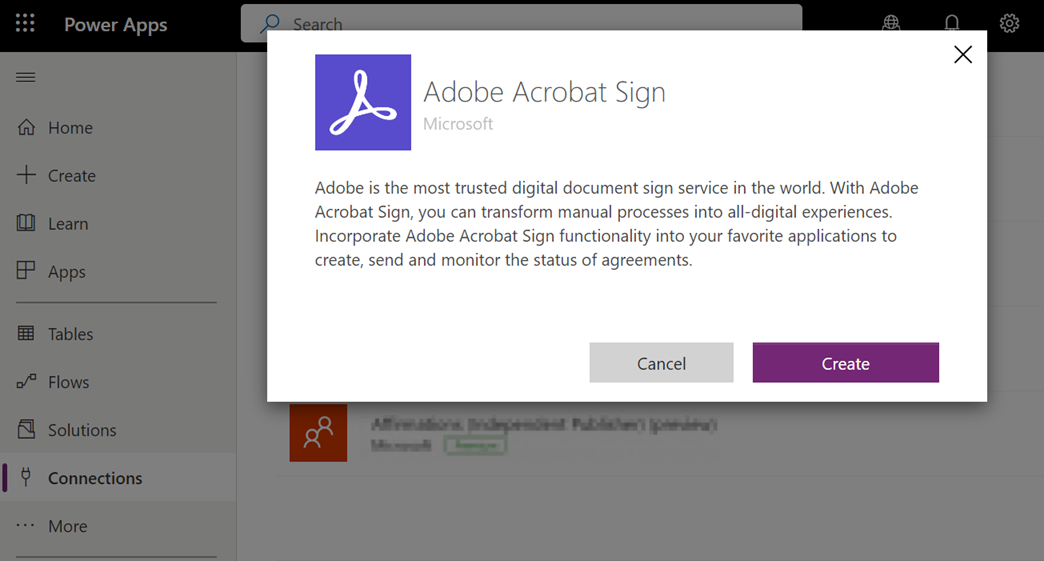
Task: Click into the Search field
Action: [x=521, y=23]
